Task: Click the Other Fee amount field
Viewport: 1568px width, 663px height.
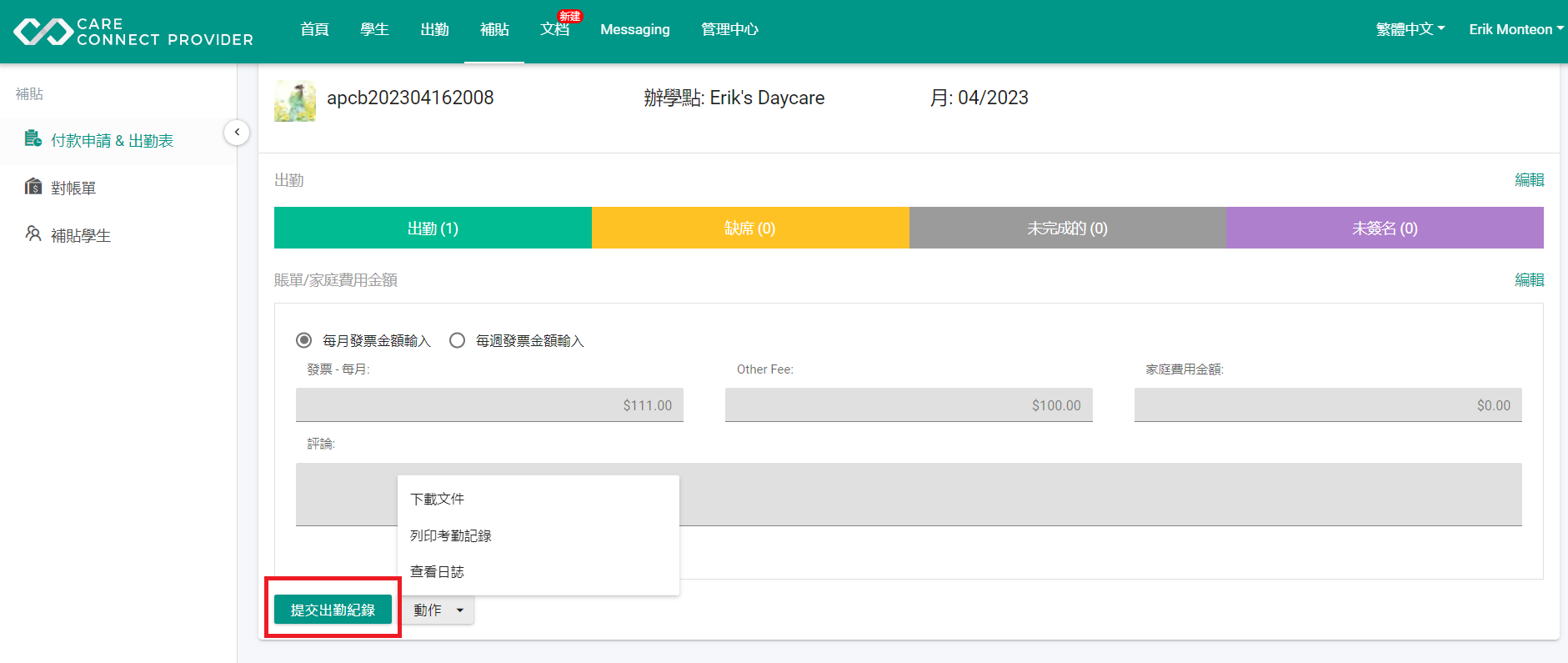Action: click(909, 404)
